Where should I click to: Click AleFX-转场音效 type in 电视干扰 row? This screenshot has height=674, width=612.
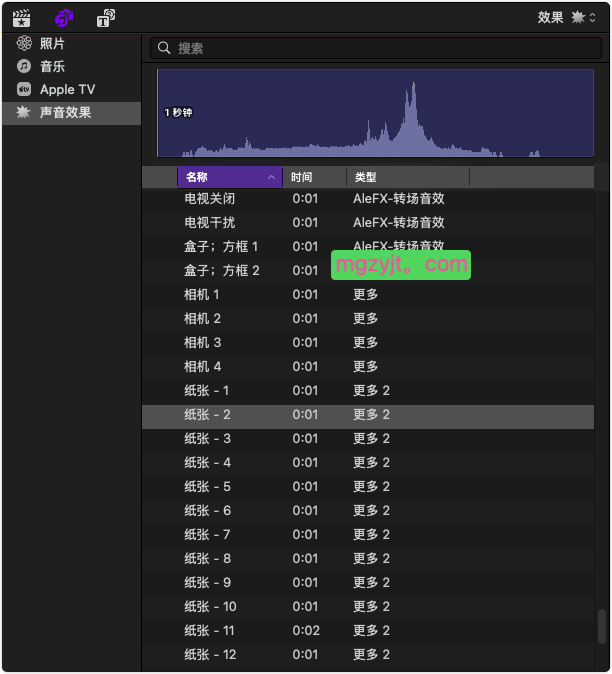[x=398, y=223]
